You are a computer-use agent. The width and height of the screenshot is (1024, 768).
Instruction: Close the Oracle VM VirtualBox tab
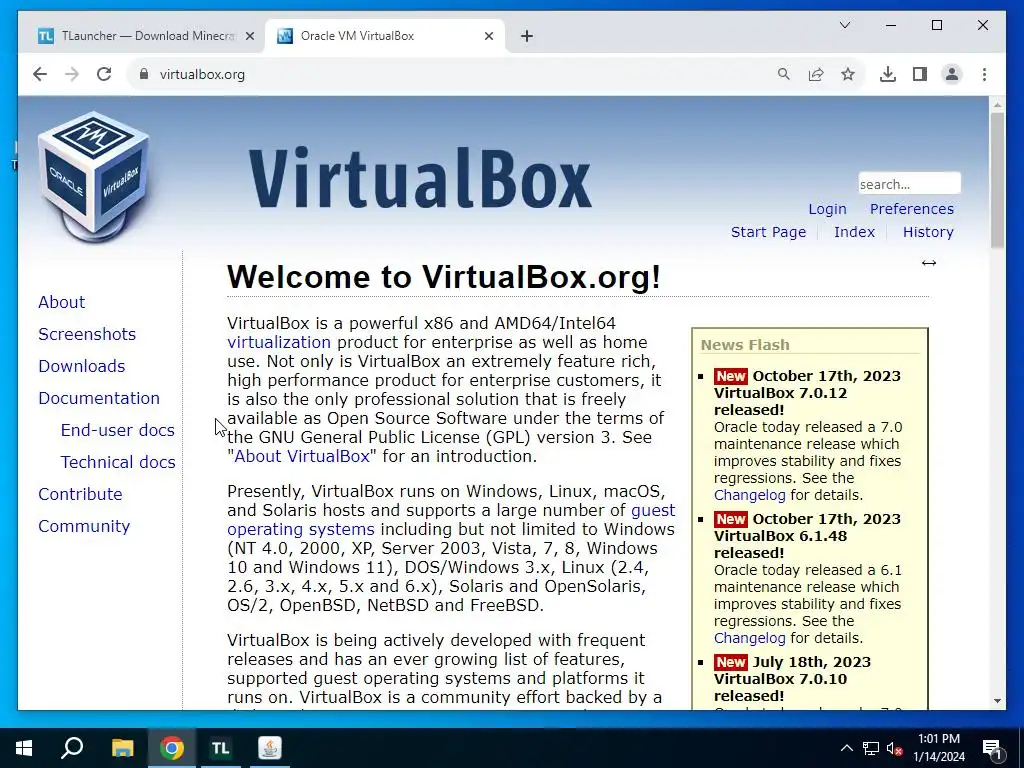488,37
